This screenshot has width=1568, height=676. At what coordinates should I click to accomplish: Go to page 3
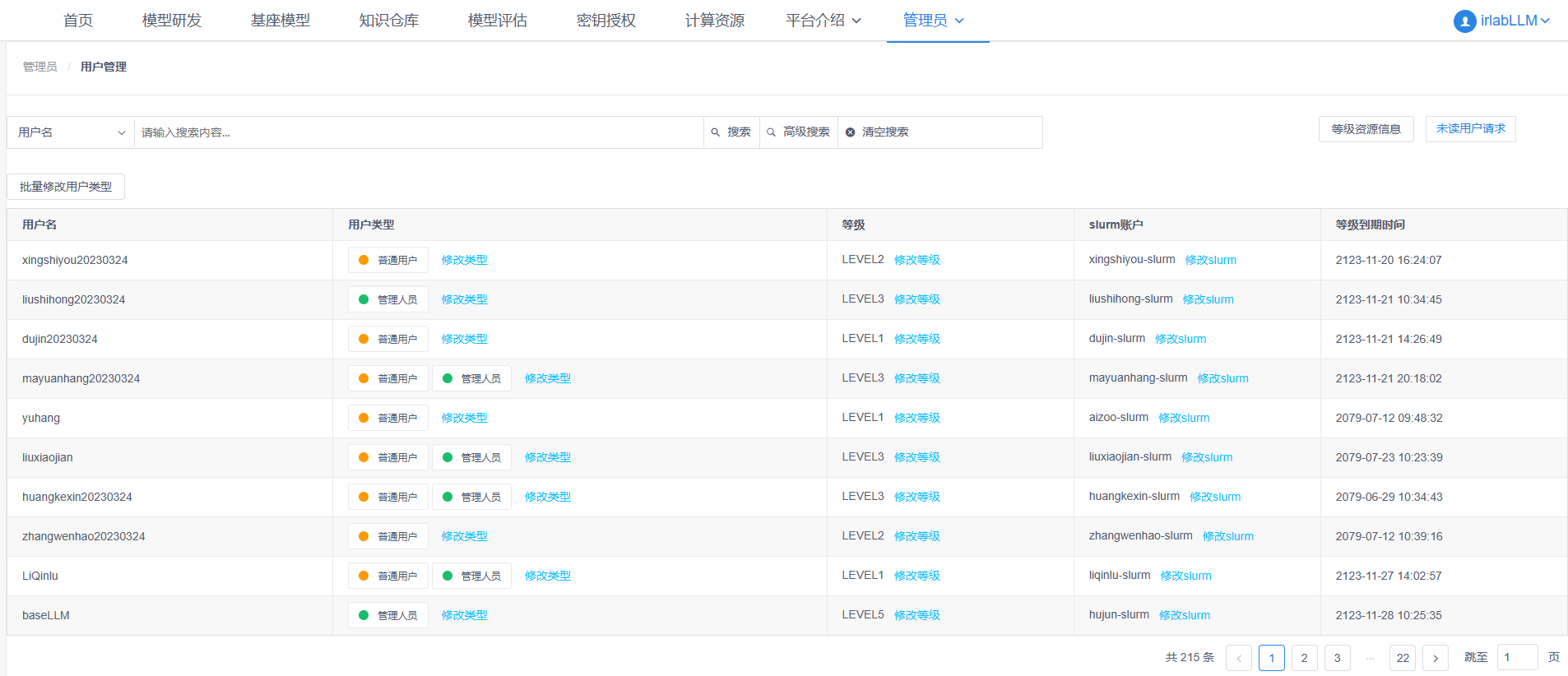pyautogui.click(x=1338, y=658)
